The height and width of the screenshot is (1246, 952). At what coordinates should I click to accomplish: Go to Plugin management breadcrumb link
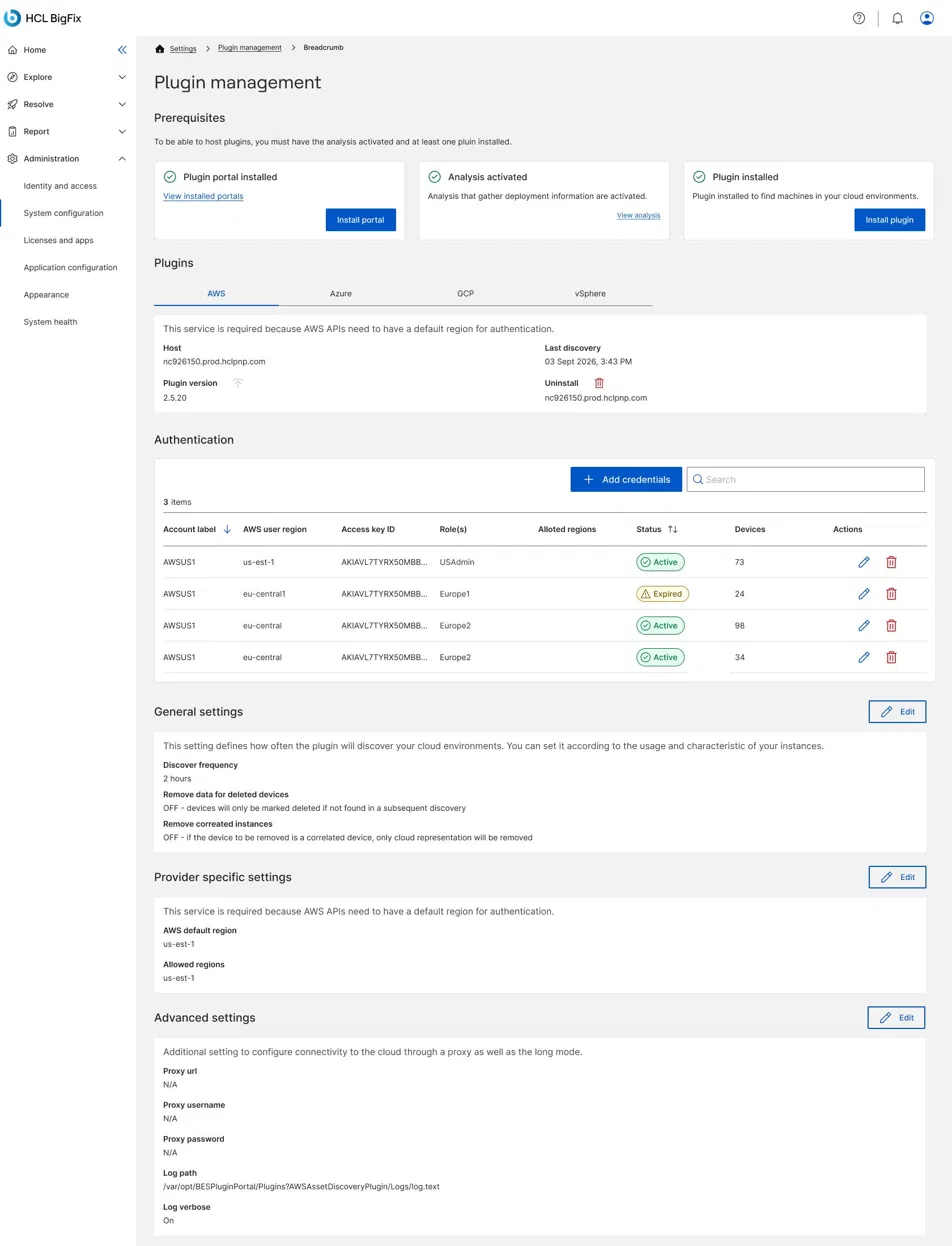250,48
